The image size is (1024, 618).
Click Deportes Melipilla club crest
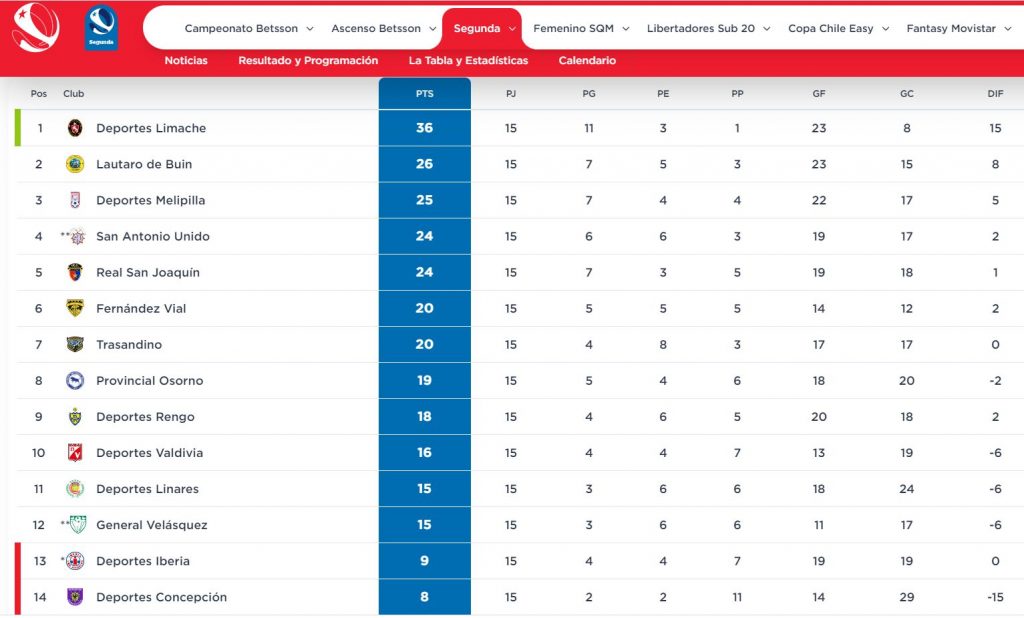75,200
